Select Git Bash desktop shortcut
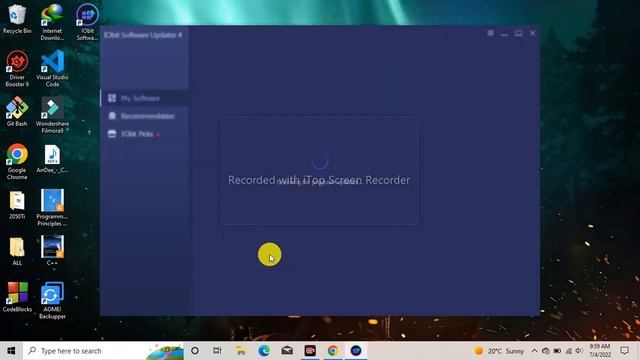640x360 pixels. [17, 111]
